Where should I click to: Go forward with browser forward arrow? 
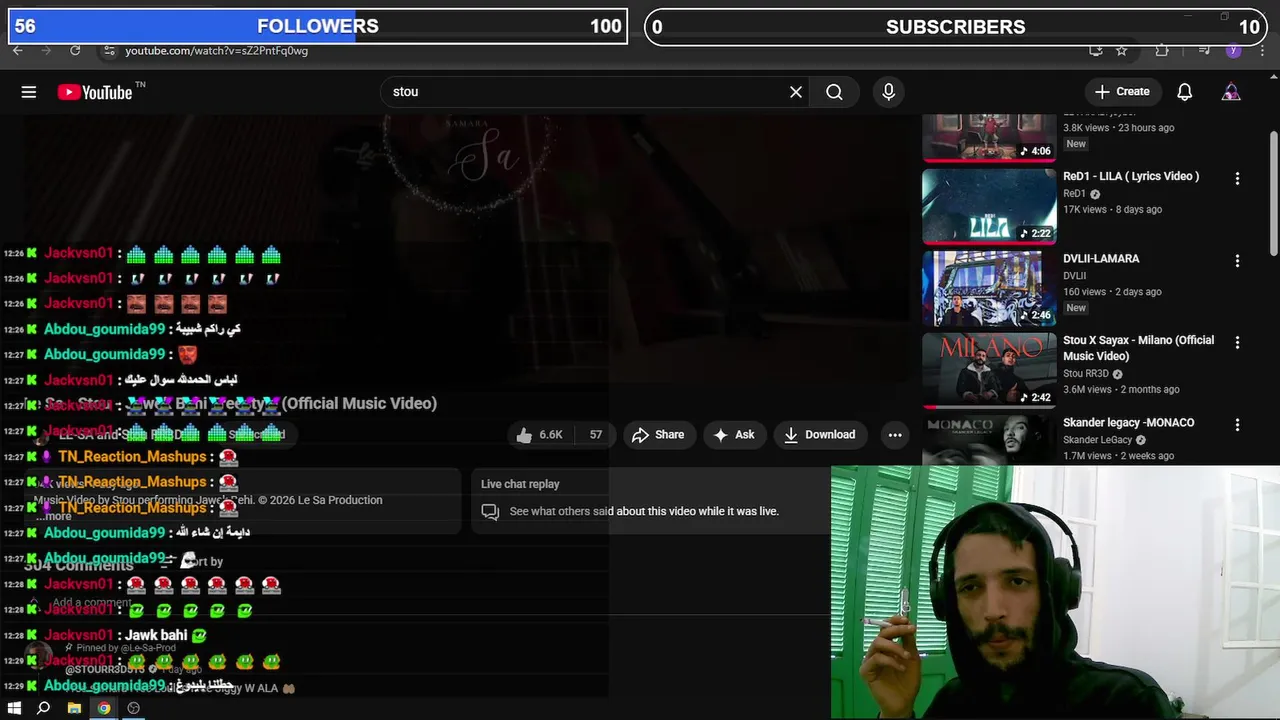45,50
